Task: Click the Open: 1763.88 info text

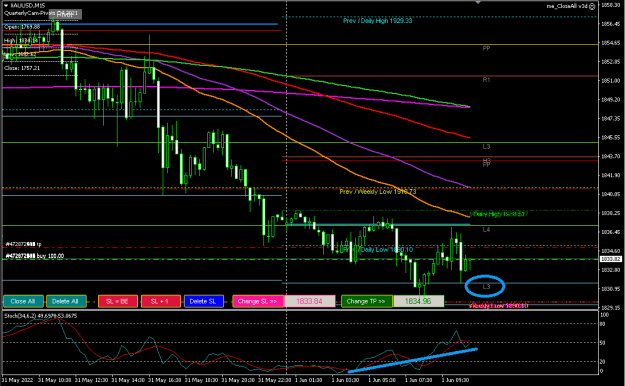Action: click(x=22, y=27)
